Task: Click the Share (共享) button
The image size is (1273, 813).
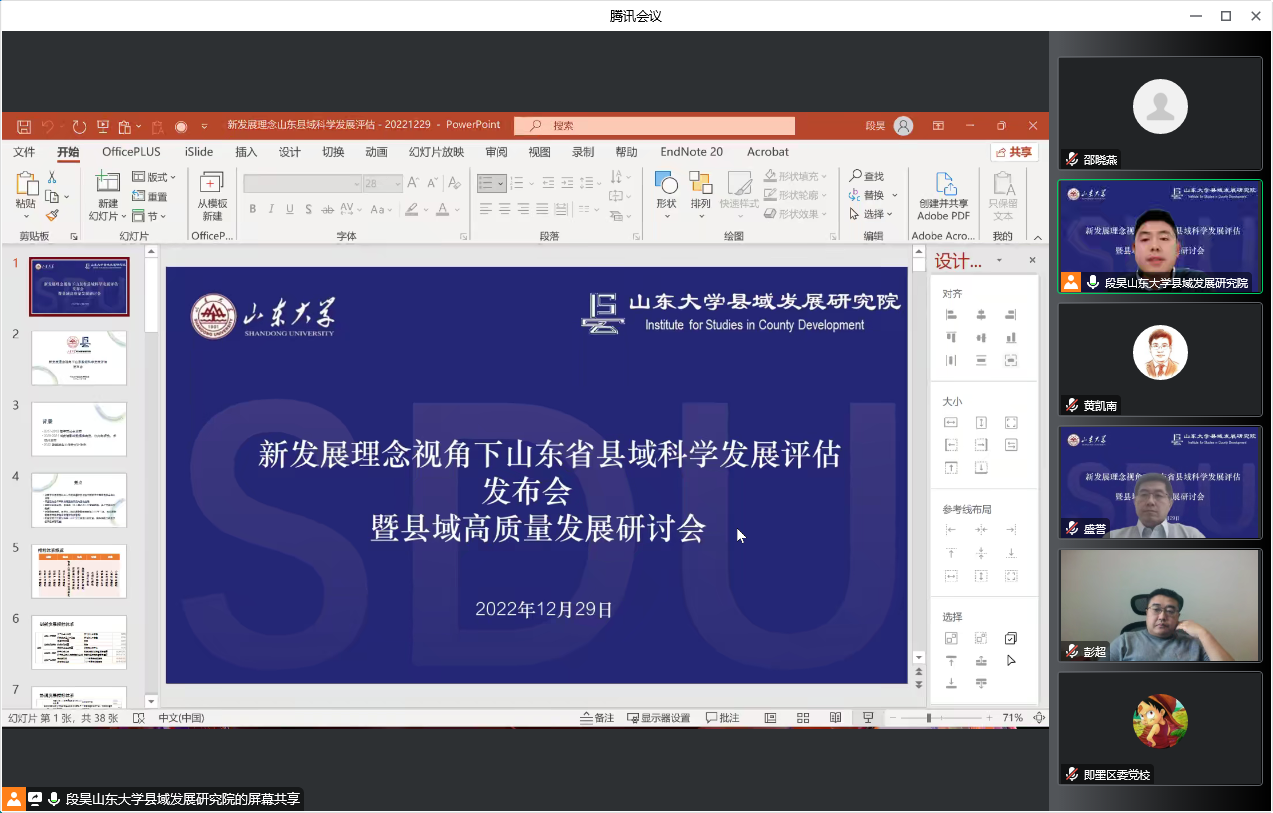Action: [1014, 152]
